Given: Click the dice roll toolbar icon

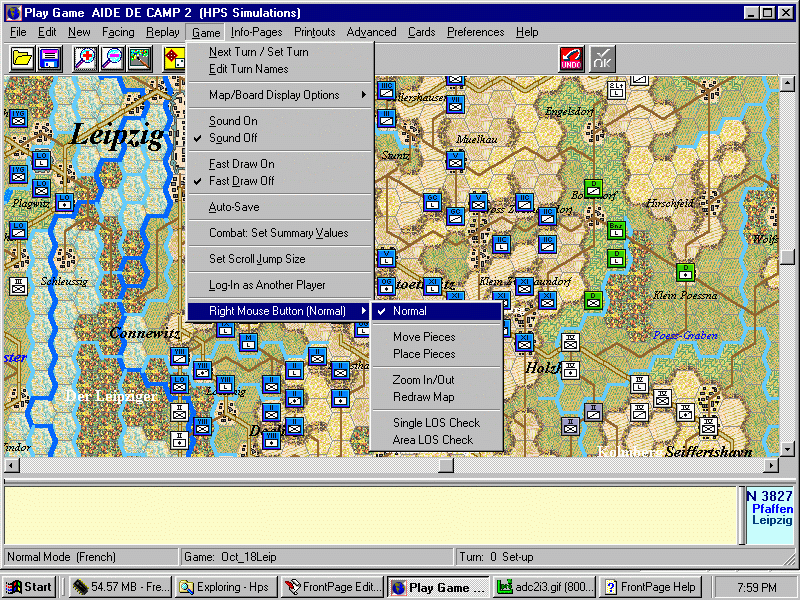Looking at the screenshot, I should tap(174, 59).
